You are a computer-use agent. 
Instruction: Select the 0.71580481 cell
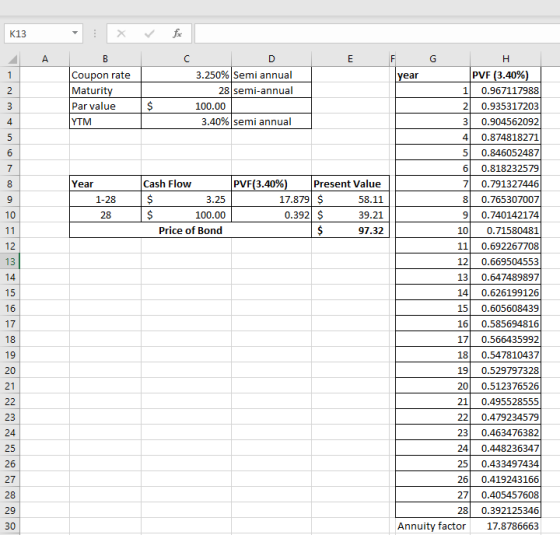click(506, 230)
